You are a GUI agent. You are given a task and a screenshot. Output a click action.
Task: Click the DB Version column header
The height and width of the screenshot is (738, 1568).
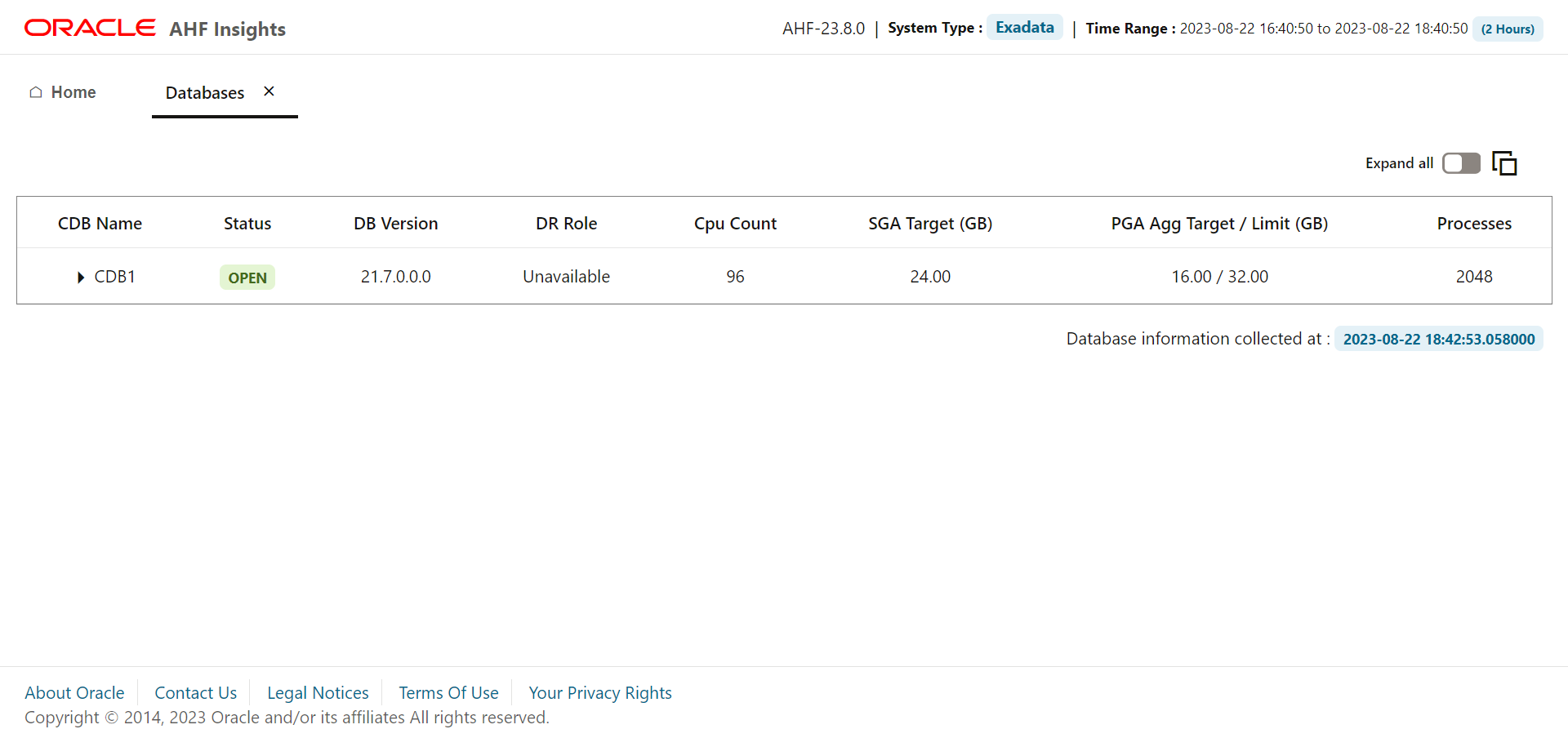coord(396,224)
